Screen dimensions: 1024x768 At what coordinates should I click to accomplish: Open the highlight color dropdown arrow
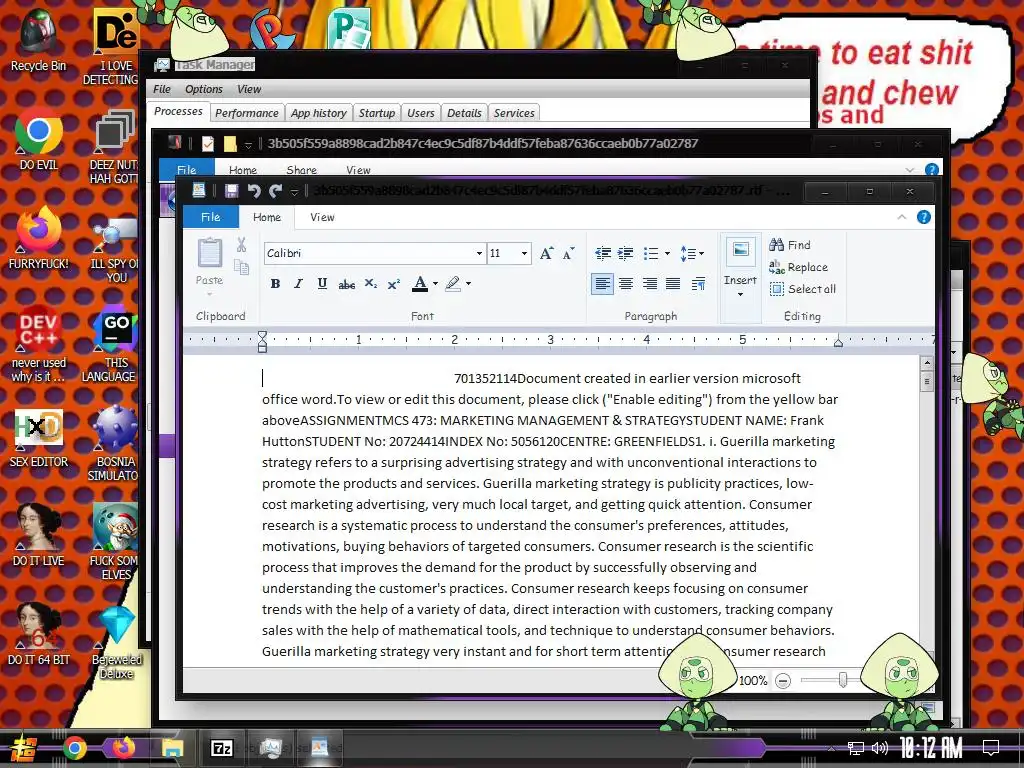[468, 283]
